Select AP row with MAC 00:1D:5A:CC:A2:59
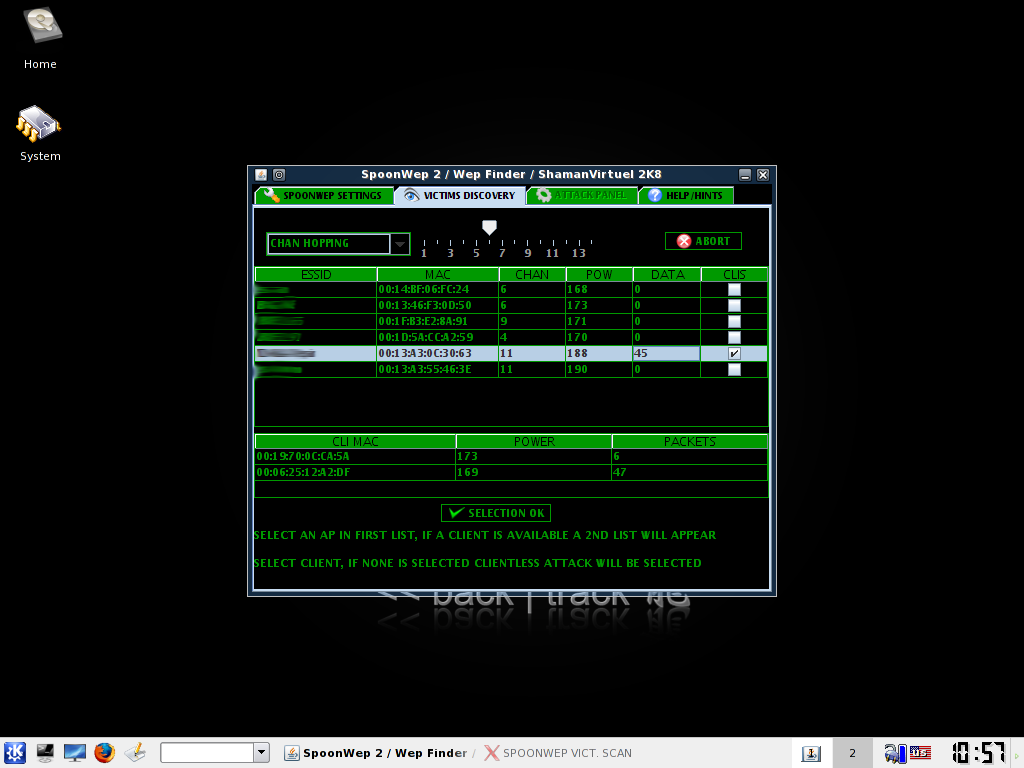This screenshot has width=1024, height=768. 511,337
